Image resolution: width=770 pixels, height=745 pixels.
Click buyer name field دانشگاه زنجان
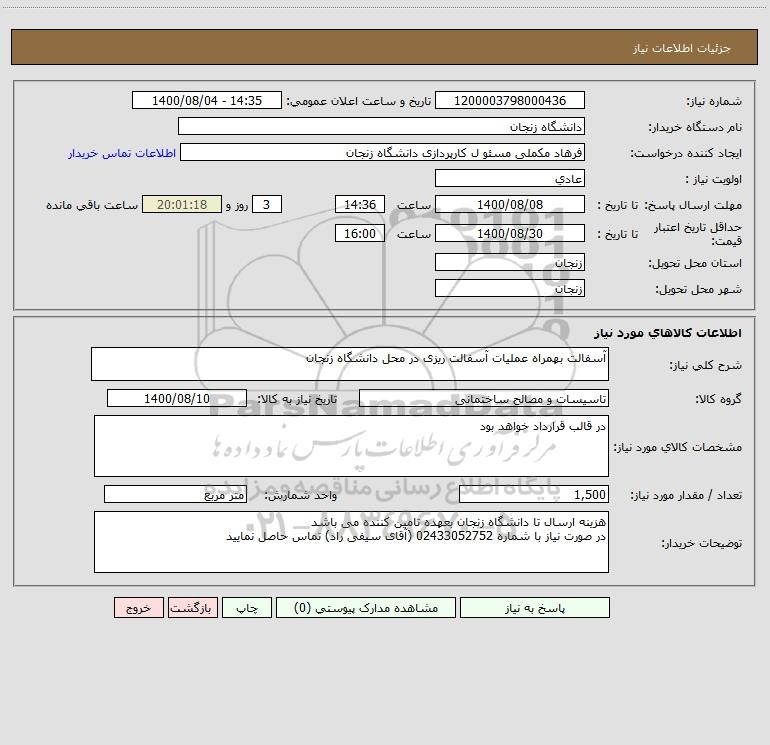coord(381,126)
